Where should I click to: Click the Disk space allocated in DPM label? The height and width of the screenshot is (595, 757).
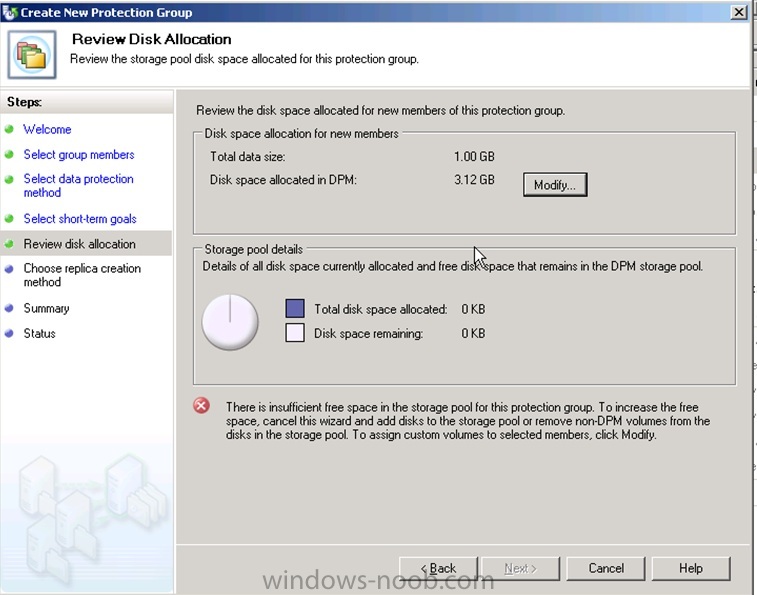pos(283,180)
